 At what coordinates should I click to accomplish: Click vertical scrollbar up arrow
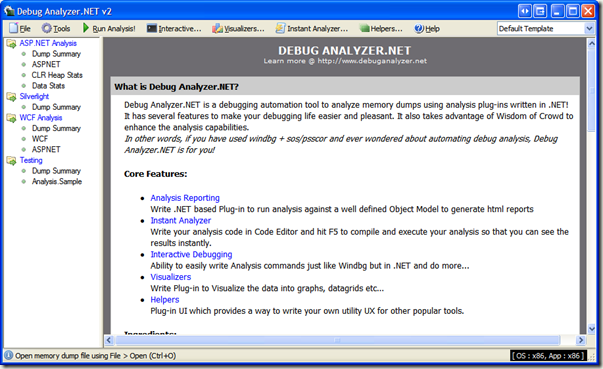click(591, 43)
